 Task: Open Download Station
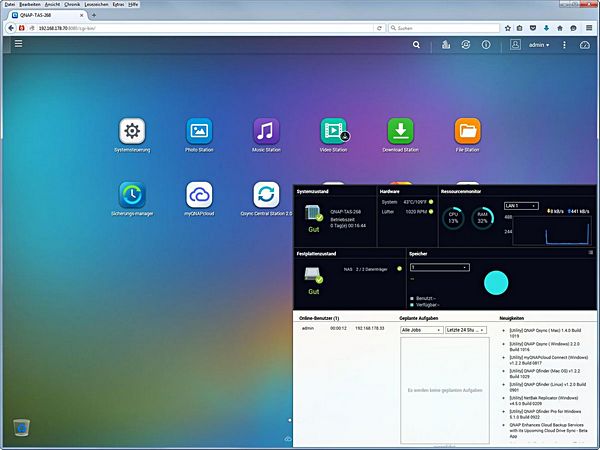(401, 131)
